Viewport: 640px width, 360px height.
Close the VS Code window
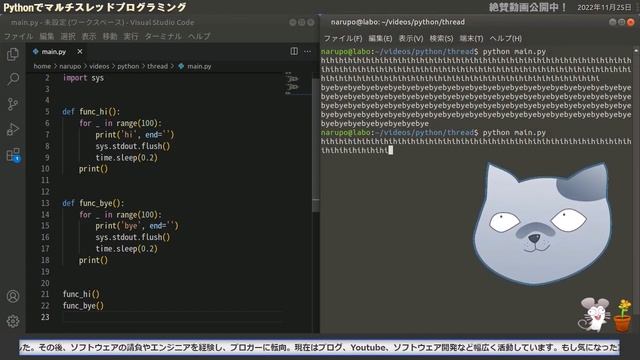click(311, 22)
